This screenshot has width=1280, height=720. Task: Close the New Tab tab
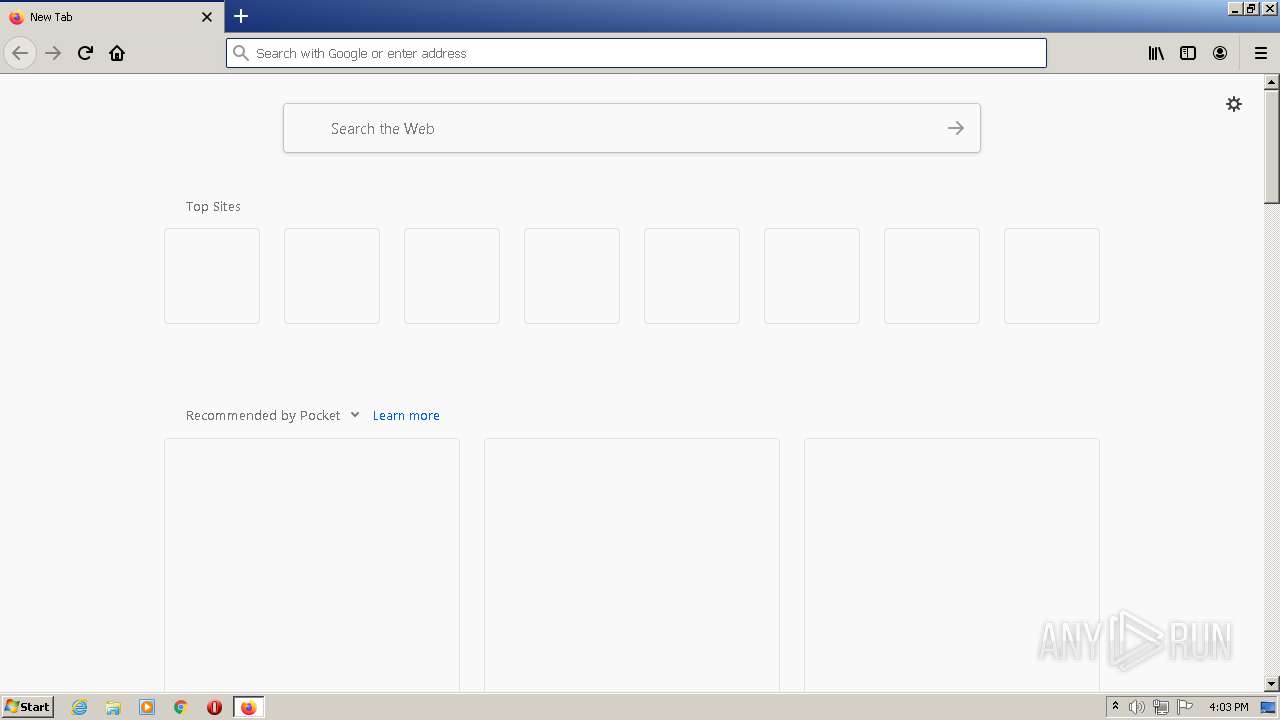pyautogui.click(x=207, y=17)
